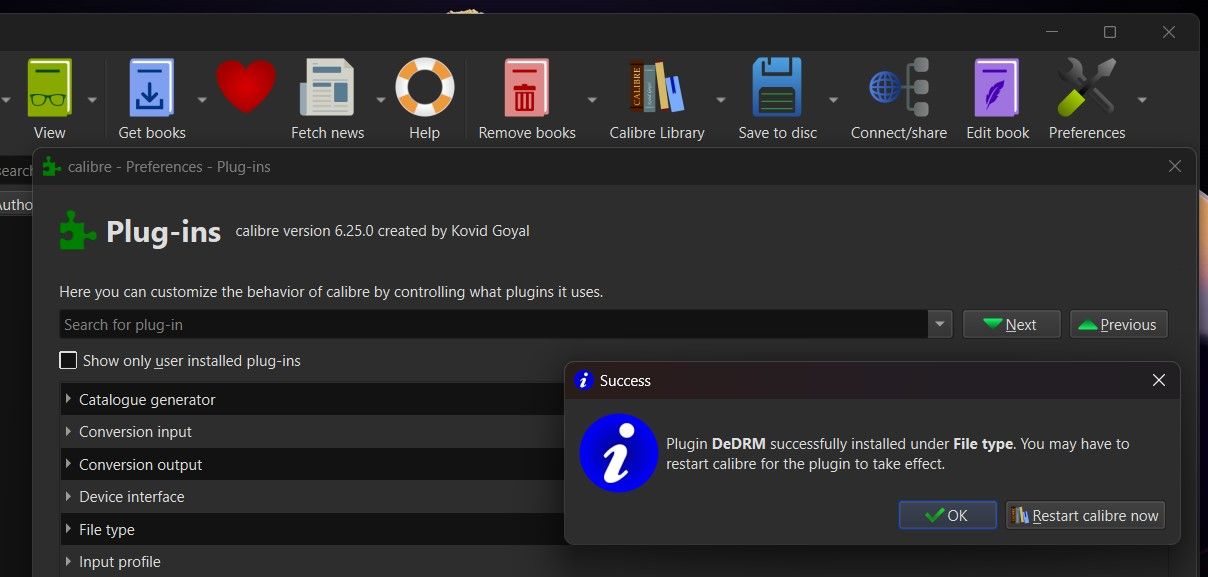The width and height of the screenshot is (1208, 577).
Task: Enable Show only user installed plug-ins
Action: (68, 360)
